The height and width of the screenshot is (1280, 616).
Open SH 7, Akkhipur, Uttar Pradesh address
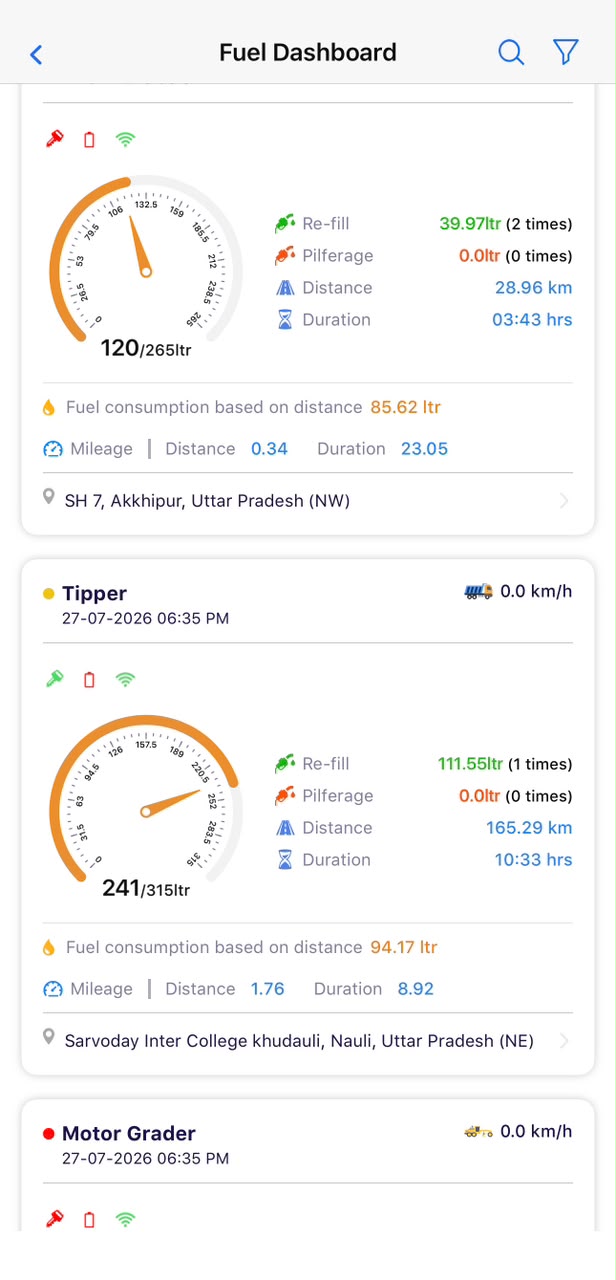(207, 501)
